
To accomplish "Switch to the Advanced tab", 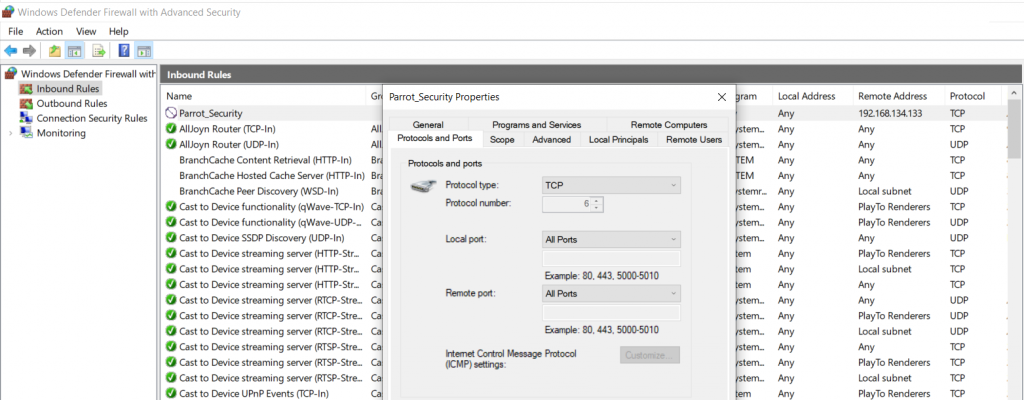I will [x=552, y=139].
